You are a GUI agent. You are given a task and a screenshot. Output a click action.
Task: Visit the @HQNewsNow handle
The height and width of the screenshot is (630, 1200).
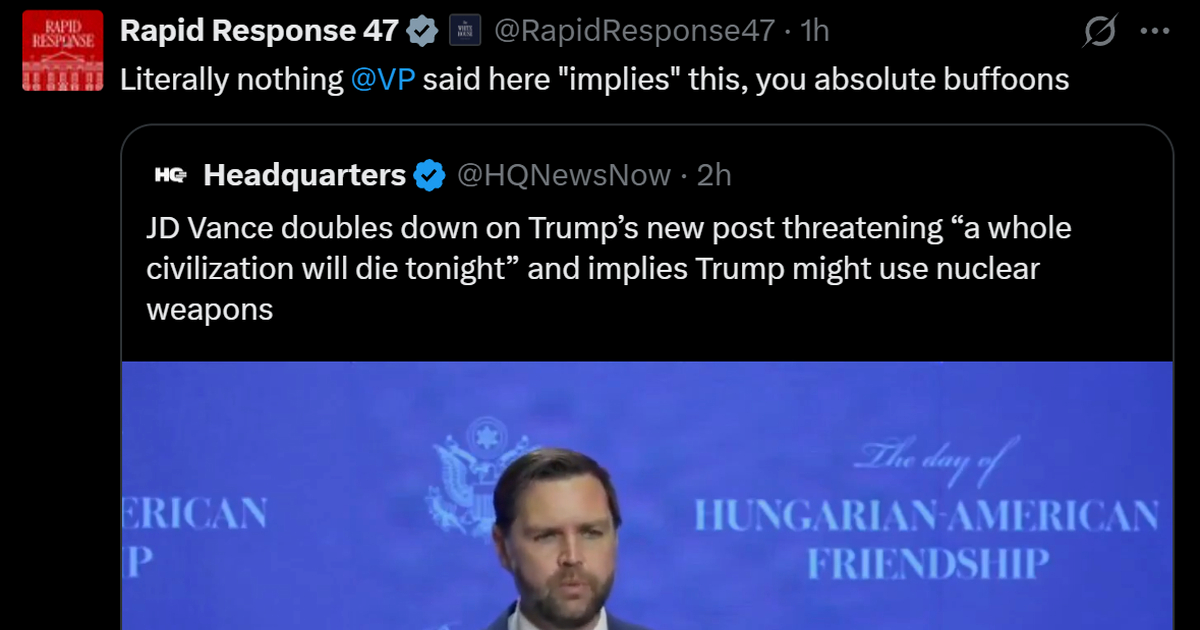click(x=564, y=176)
